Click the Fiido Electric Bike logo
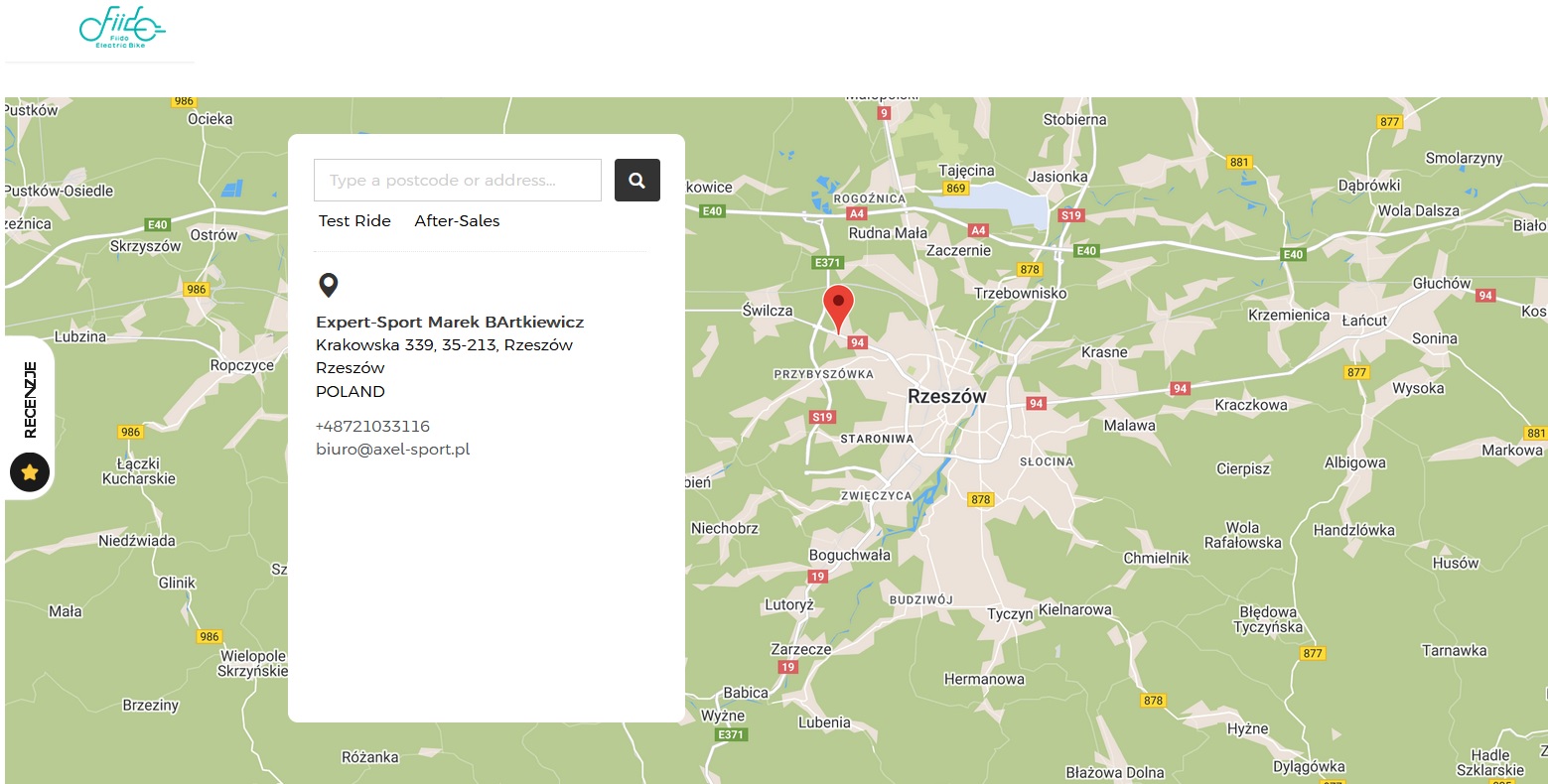Screen dimensions: 1548x784 (120, 28)
